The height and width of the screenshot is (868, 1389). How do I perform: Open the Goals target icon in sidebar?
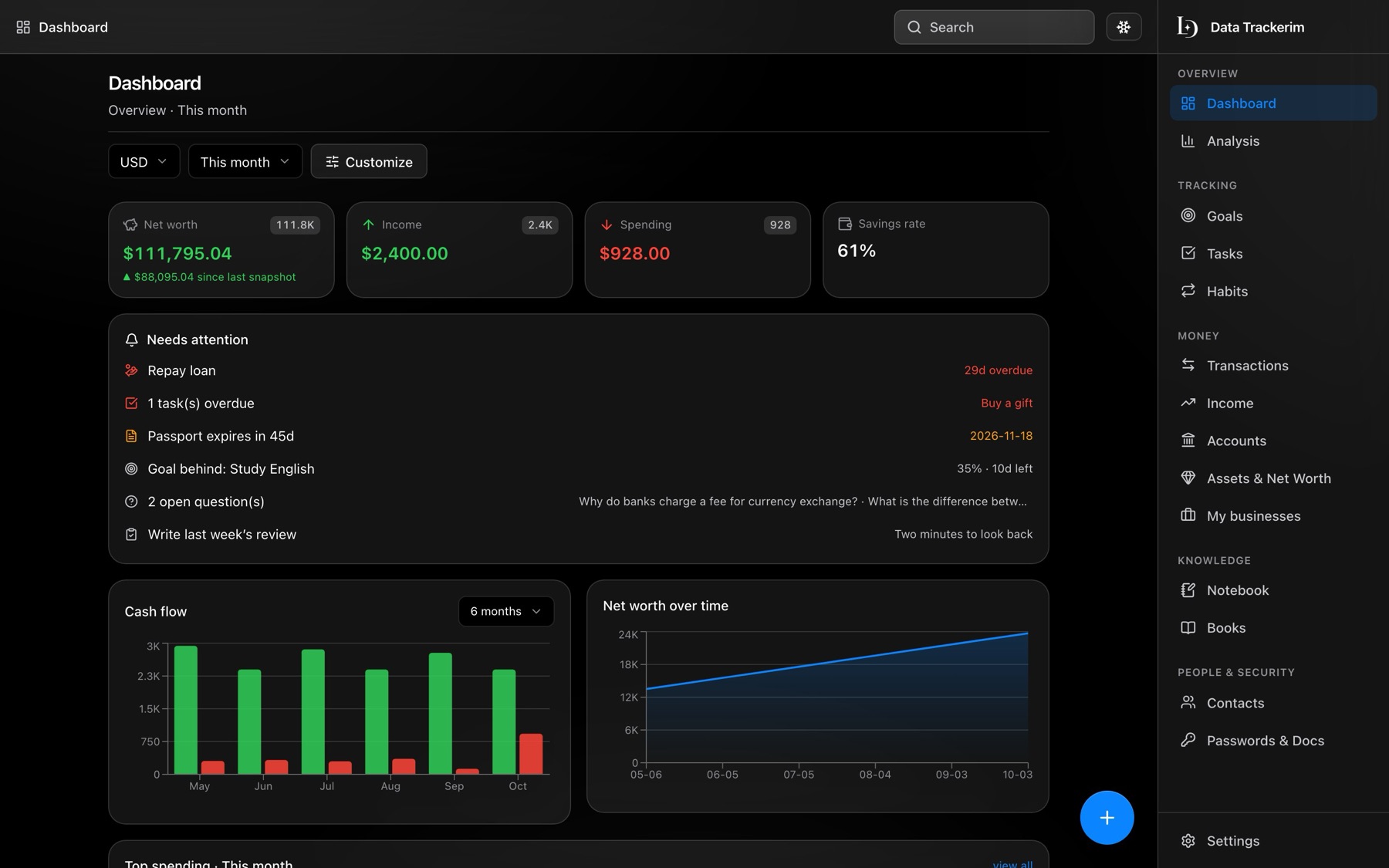tap(1188, 215)
